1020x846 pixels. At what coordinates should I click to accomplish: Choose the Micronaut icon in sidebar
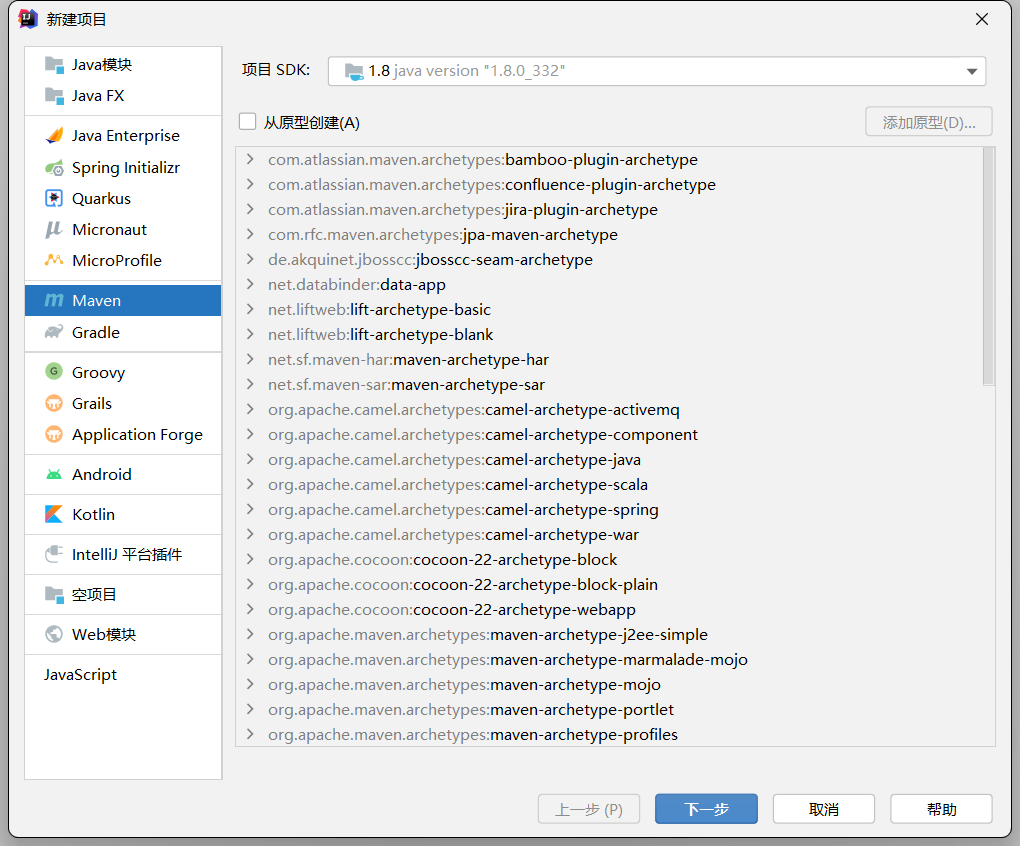(54, 230)
